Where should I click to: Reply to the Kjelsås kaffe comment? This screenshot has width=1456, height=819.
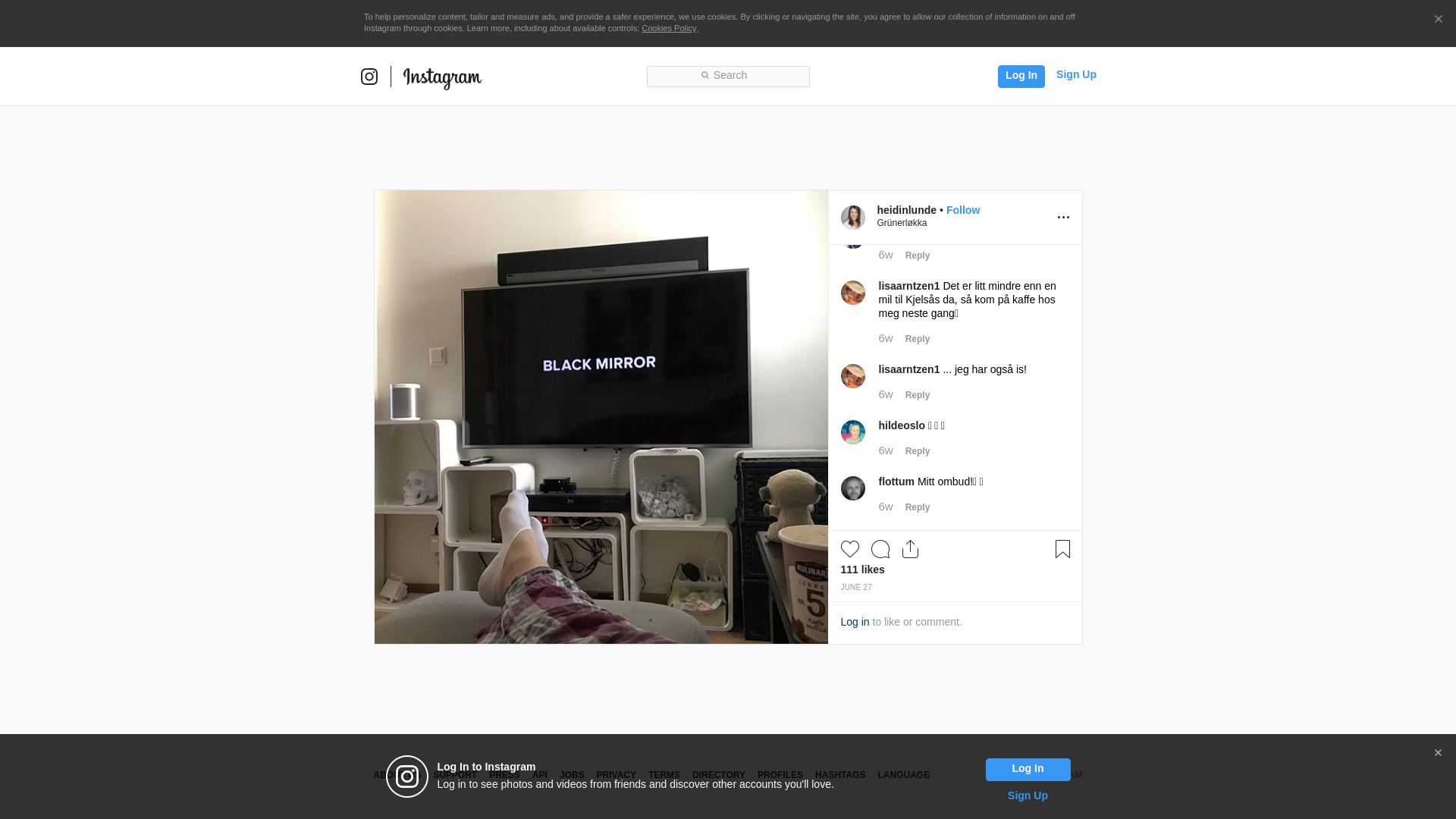(918, 339)
